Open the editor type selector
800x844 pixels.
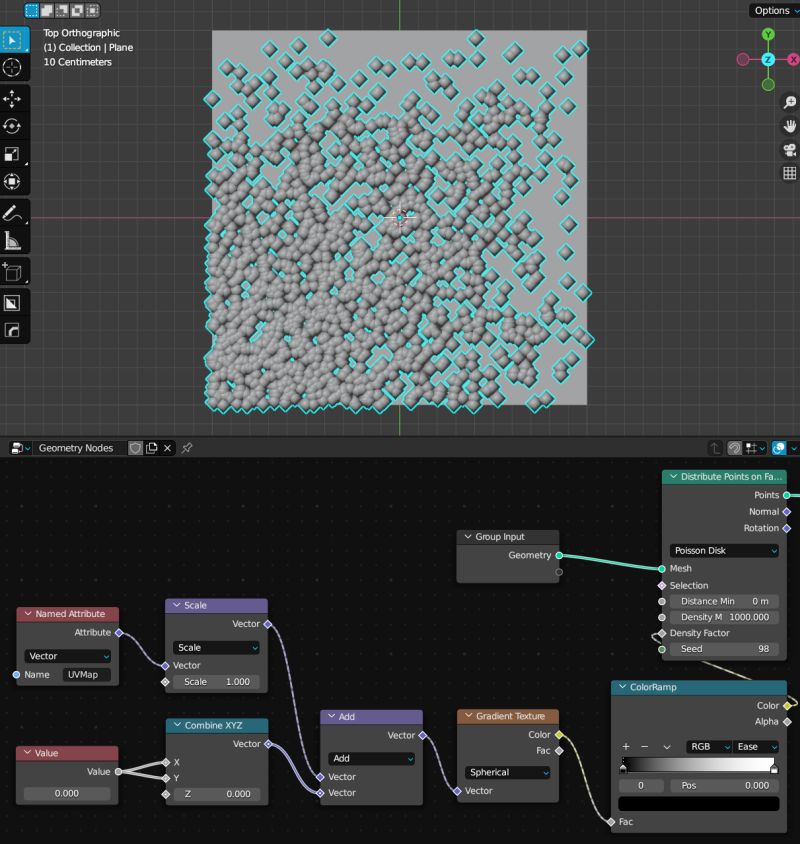15,448
